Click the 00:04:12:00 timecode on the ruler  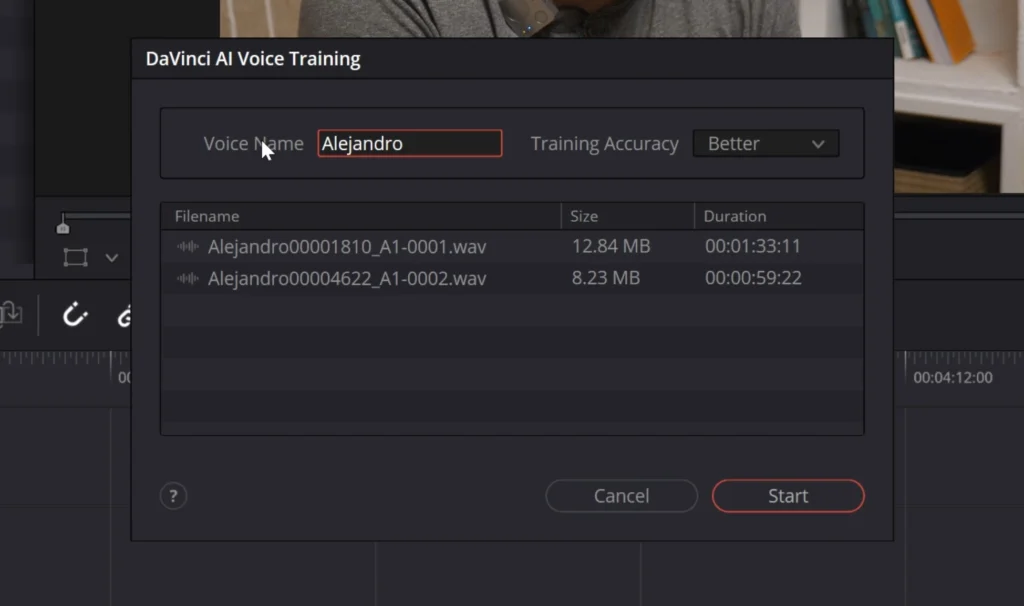[x=955, y=377]
